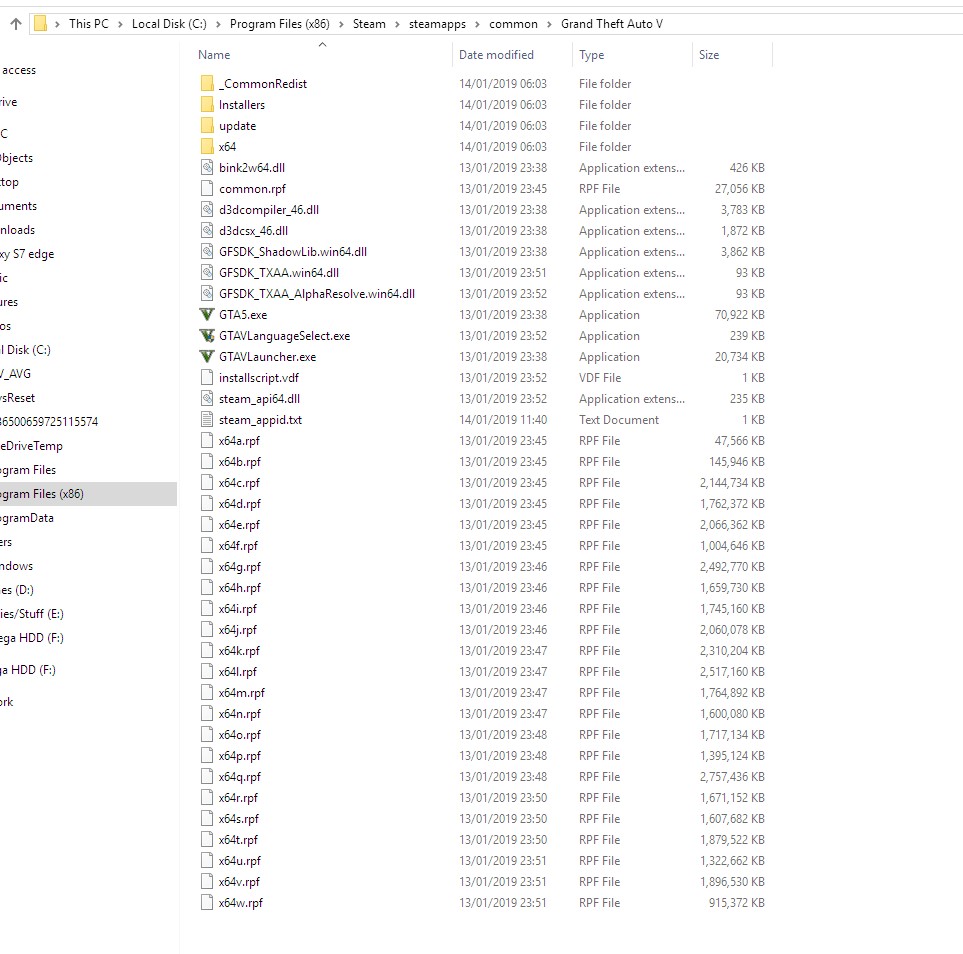This screenshot has height=954, width=963.
Task: Click the d3dcsx_46.dll file icon
Action: pyautogui.click(x=208, y=230)
